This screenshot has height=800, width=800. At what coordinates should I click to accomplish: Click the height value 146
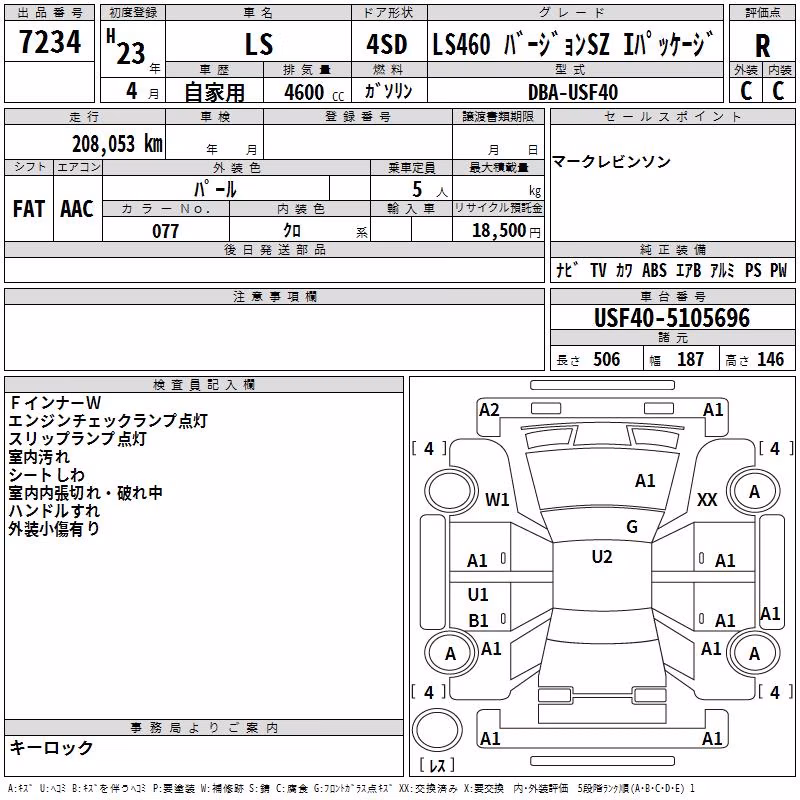click(770, 359)
